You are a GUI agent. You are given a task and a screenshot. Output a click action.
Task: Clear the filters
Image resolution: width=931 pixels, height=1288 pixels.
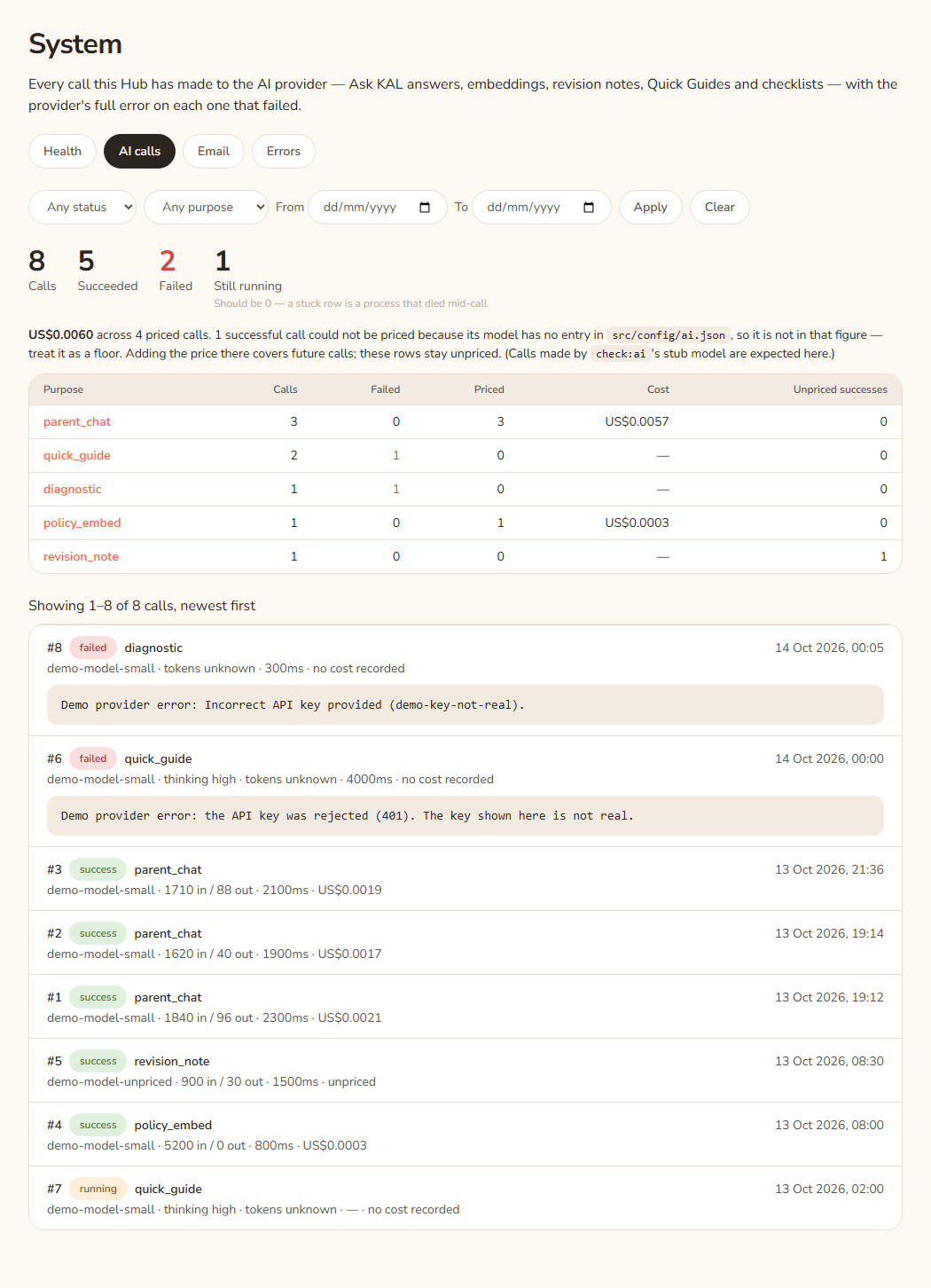(x=720, y=208)
